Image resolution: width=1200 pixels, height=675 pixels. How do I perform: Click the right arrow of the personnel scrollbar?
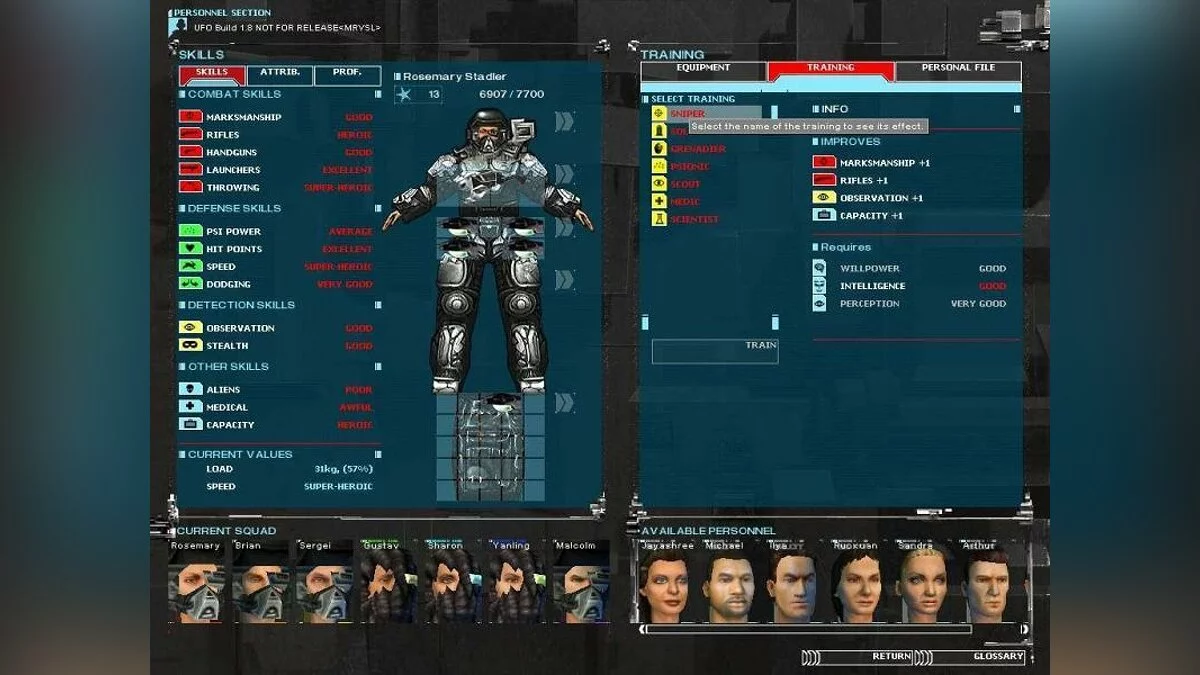pyautogui.click(x=1024, y=630)
